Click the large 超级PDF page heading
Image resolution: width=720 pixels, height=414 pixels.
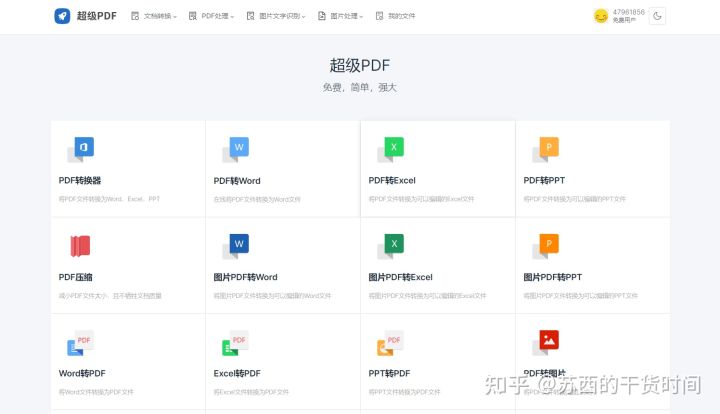click(x=360, y=65)
